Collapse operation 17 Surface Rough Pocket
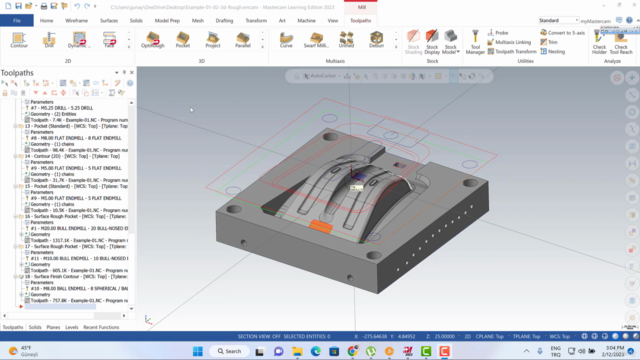 16,247
